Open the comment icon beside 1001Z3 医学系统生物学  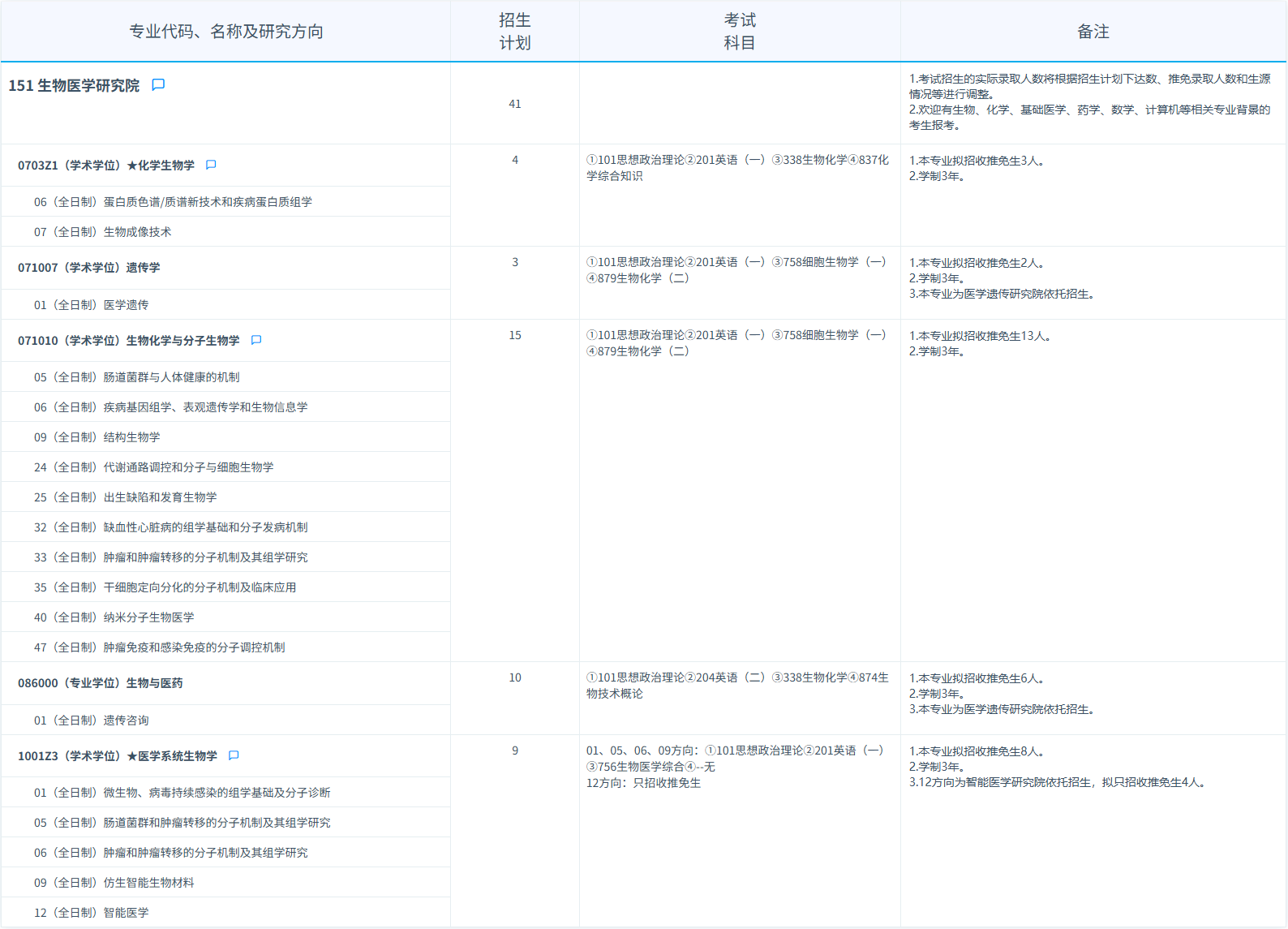234,756
